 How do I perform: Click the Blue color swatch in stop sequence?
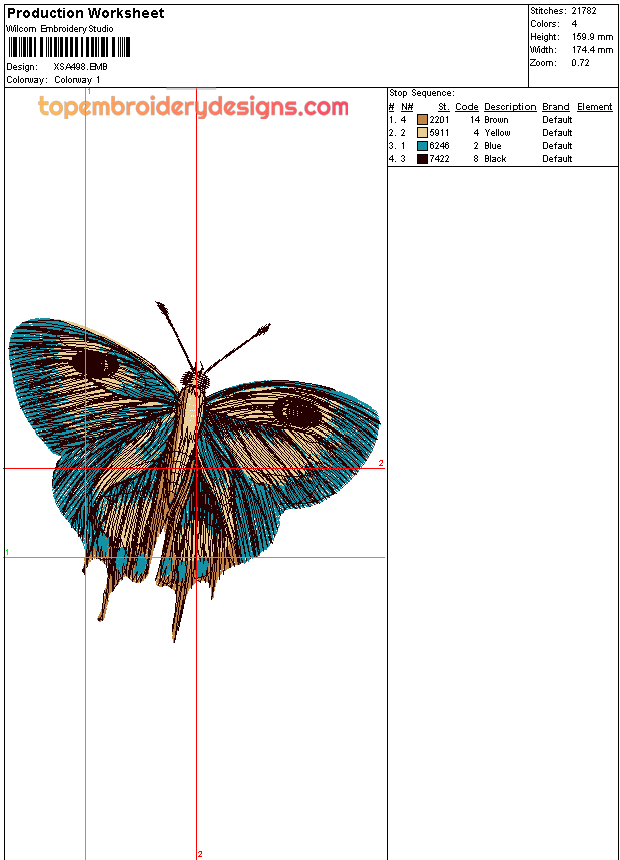(422, 146)
